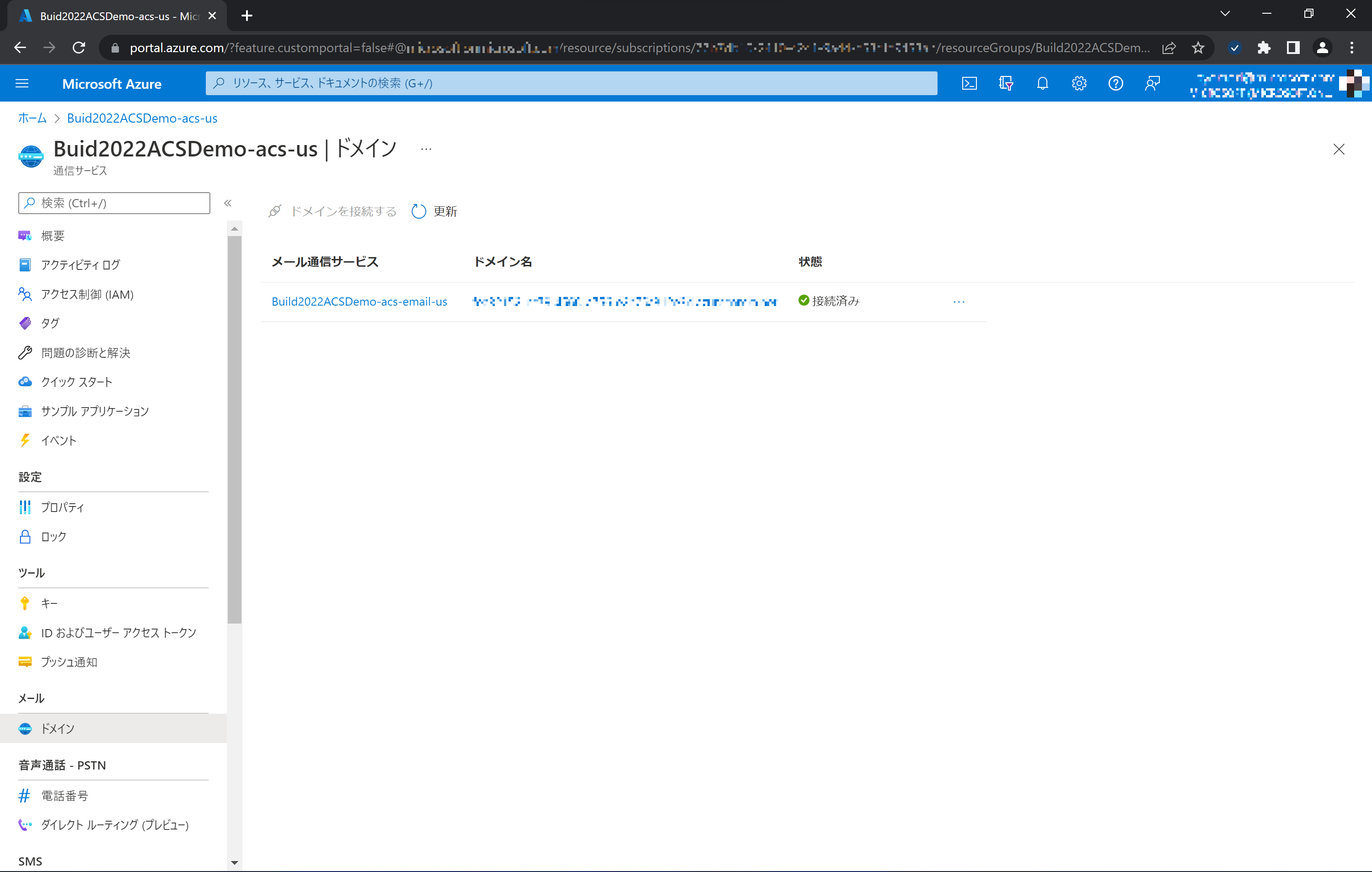Screen dimensions: 1372x872
Task: Collapse the left sidebar with chevrons
Action: [x=228, y=203]
